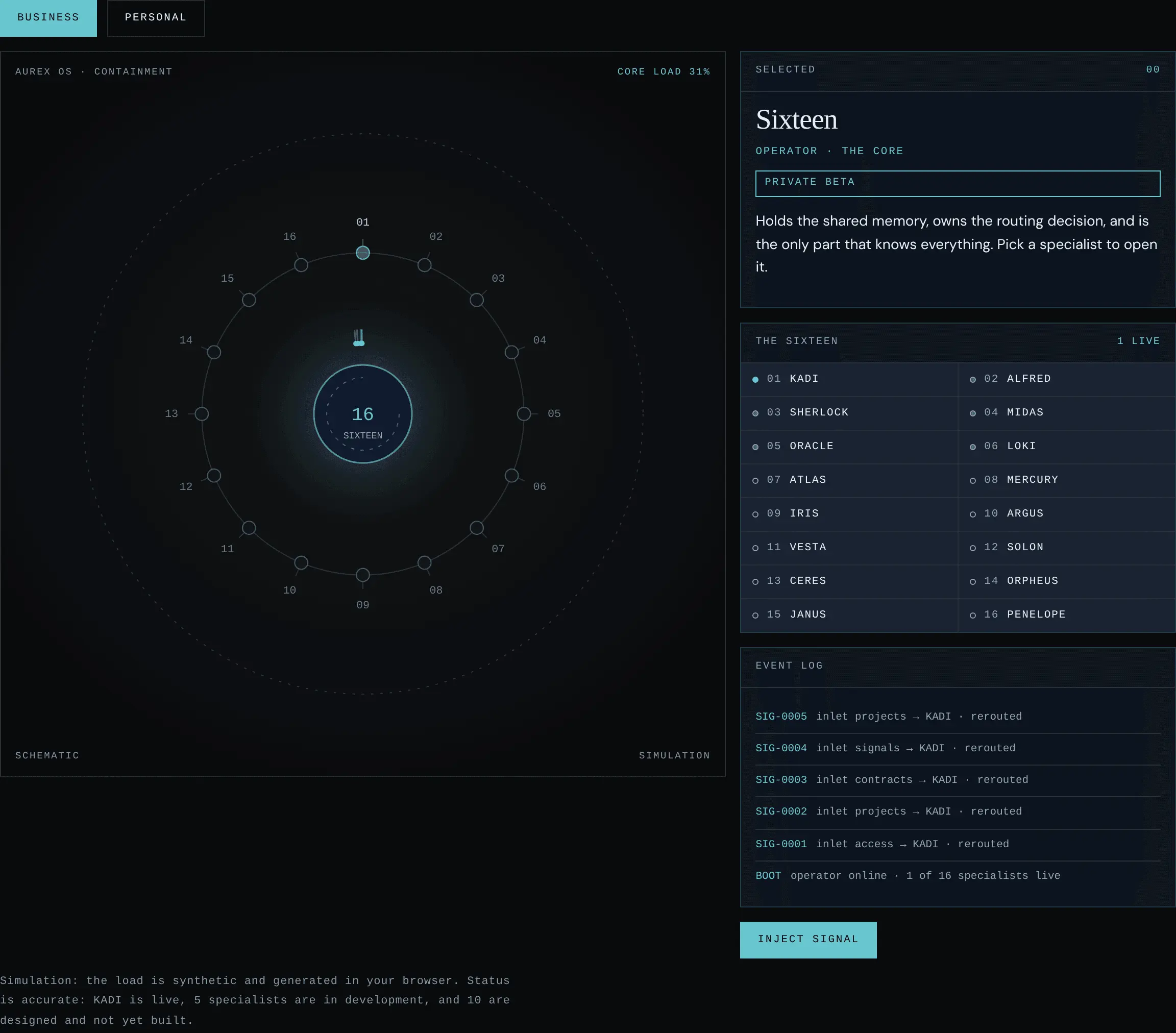The height and width of the screenshot is (1033, 1176).
Task: Choose the 13 CERES entry
Action: (x=849, y=581)
